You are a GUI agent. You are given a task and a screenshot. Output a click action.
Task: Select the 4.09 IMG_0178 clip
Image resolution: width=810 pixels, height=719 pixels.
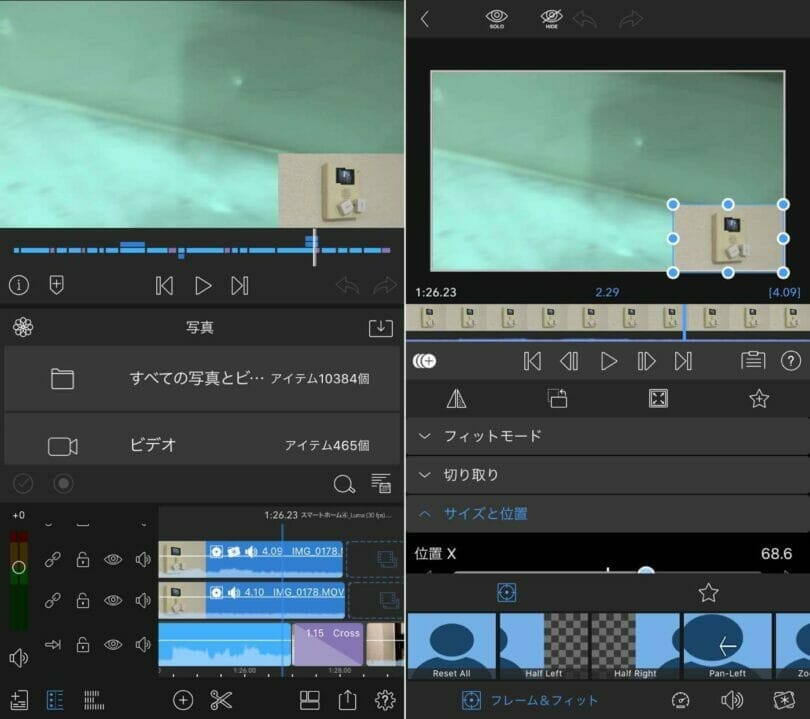click(x=251, y=559)
